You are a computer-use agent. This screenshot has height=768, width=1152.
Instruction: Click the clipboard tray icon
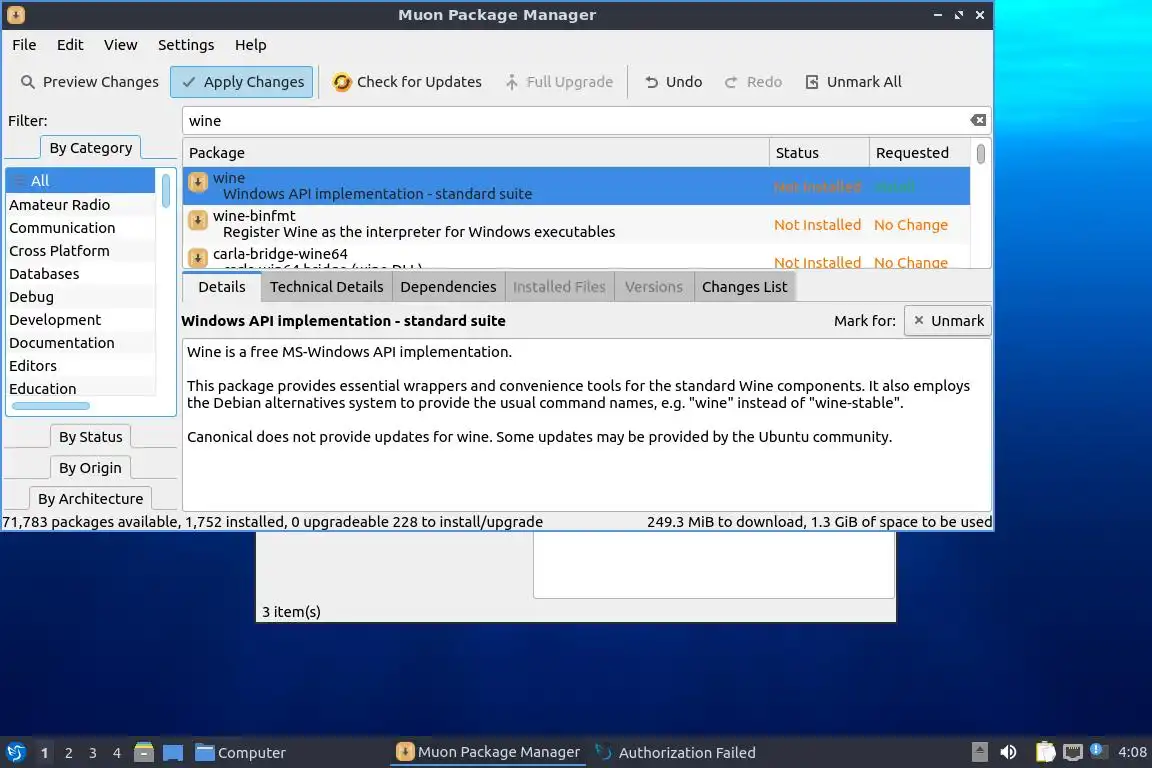(1045, 752)
